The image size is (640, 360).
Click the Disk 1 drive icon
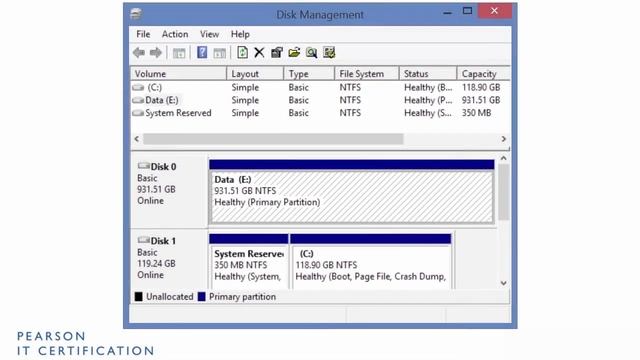[x=143, y=240]
